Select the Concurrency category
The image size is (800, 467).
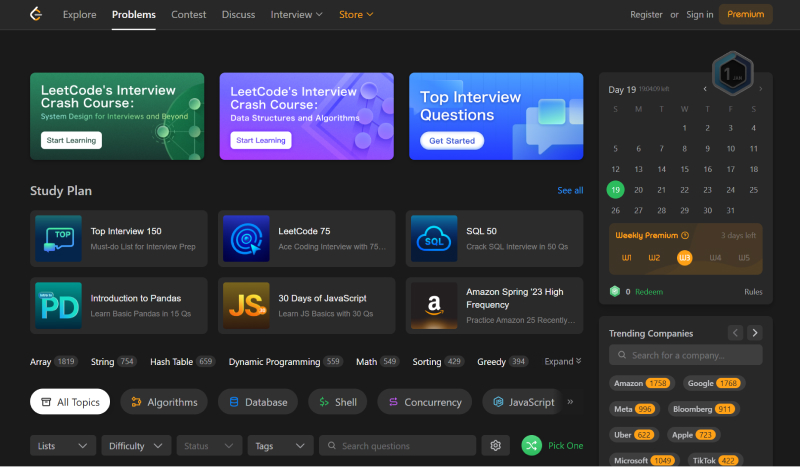(424, 402)
